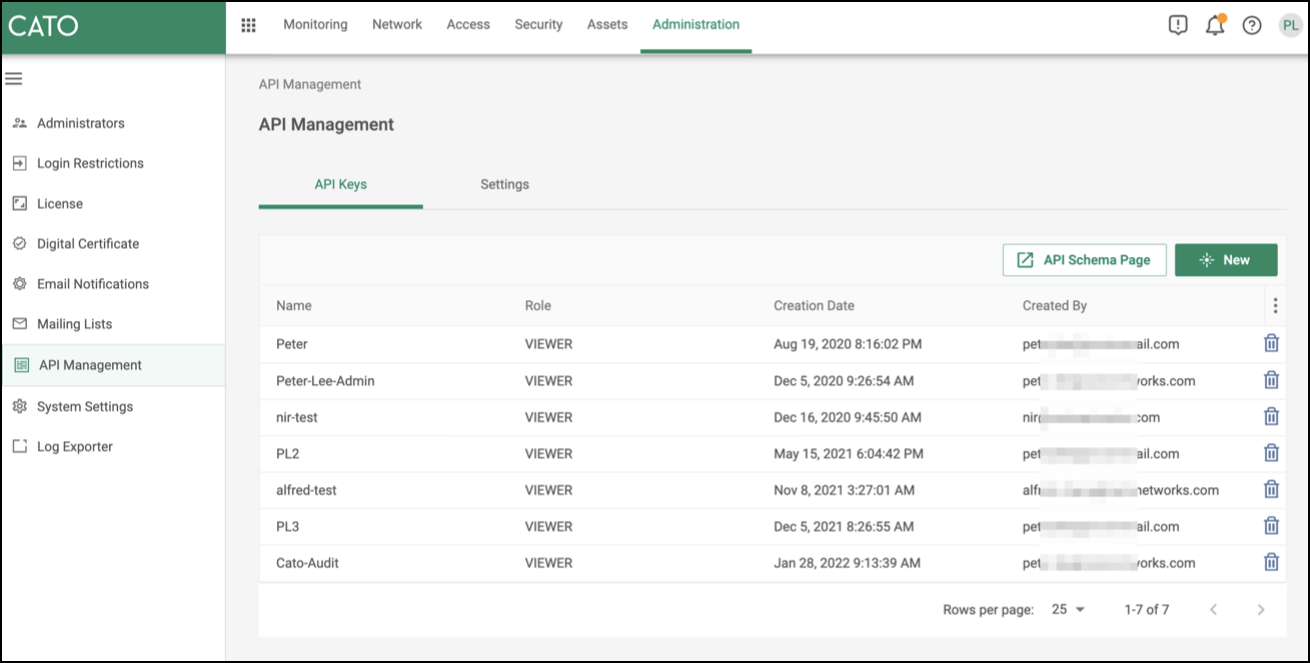Open Log Exporter in the sidebar
1310x663 pixels.
(75, 447)
